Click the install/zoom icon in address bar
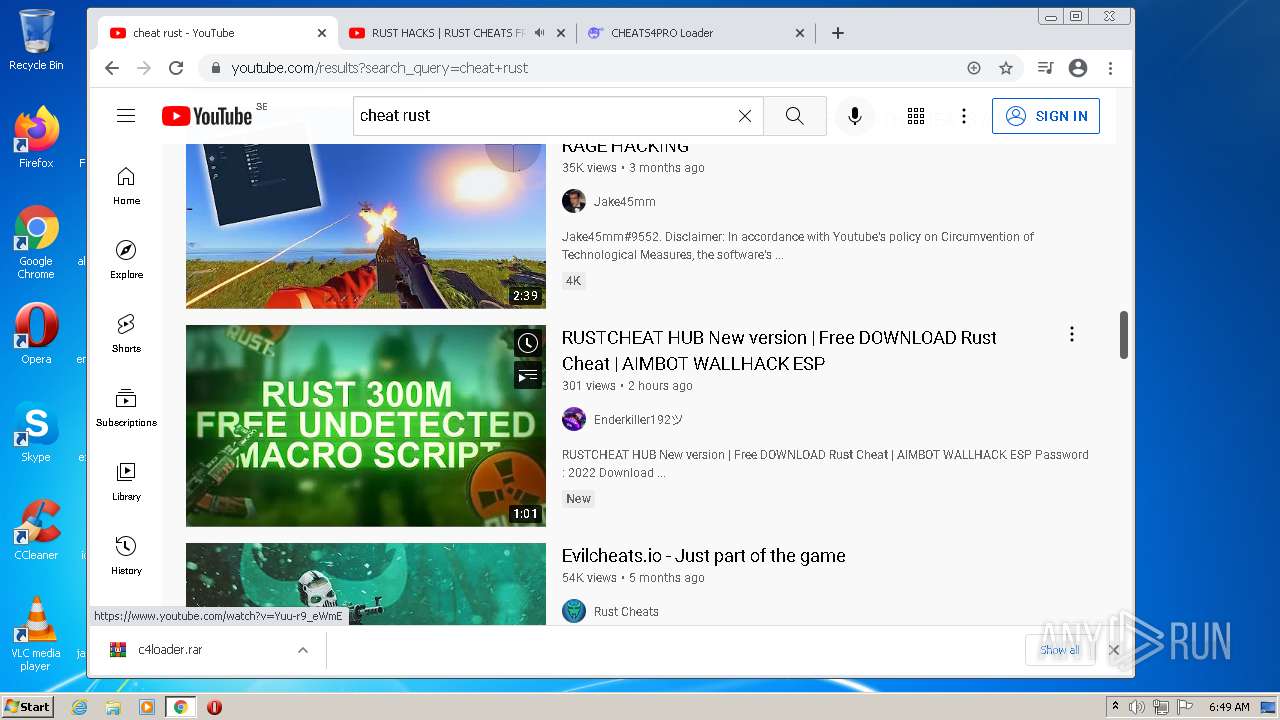Image resolution: width=1280 pixels, height=720 pixels. (x=974, y=68)
